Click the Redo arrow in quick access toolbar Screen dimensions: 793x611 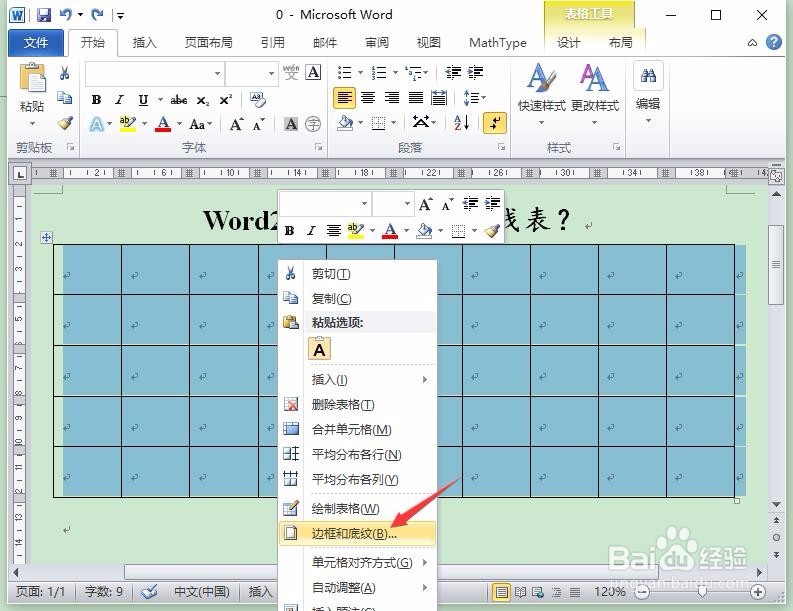[x=97, y=15]
